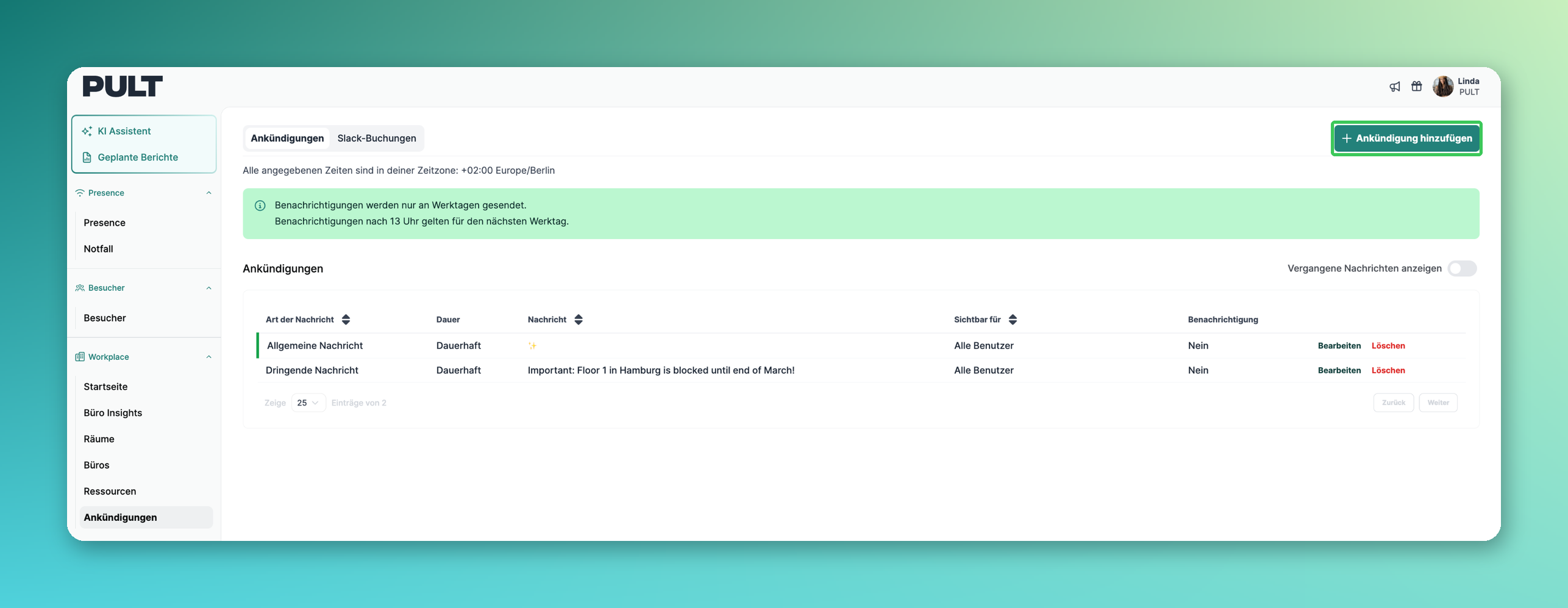Click the gift icon in the header
Image resolution: width=1568 pixels, height=608 pixels.
coord(1417,87)
